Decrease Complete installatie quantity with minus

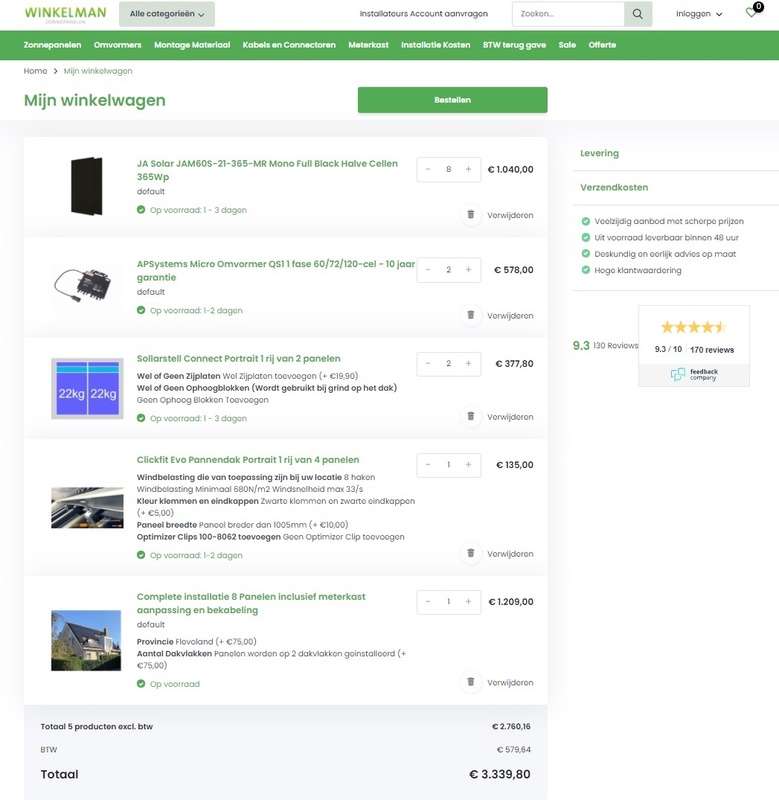click(x=428, y=602)
